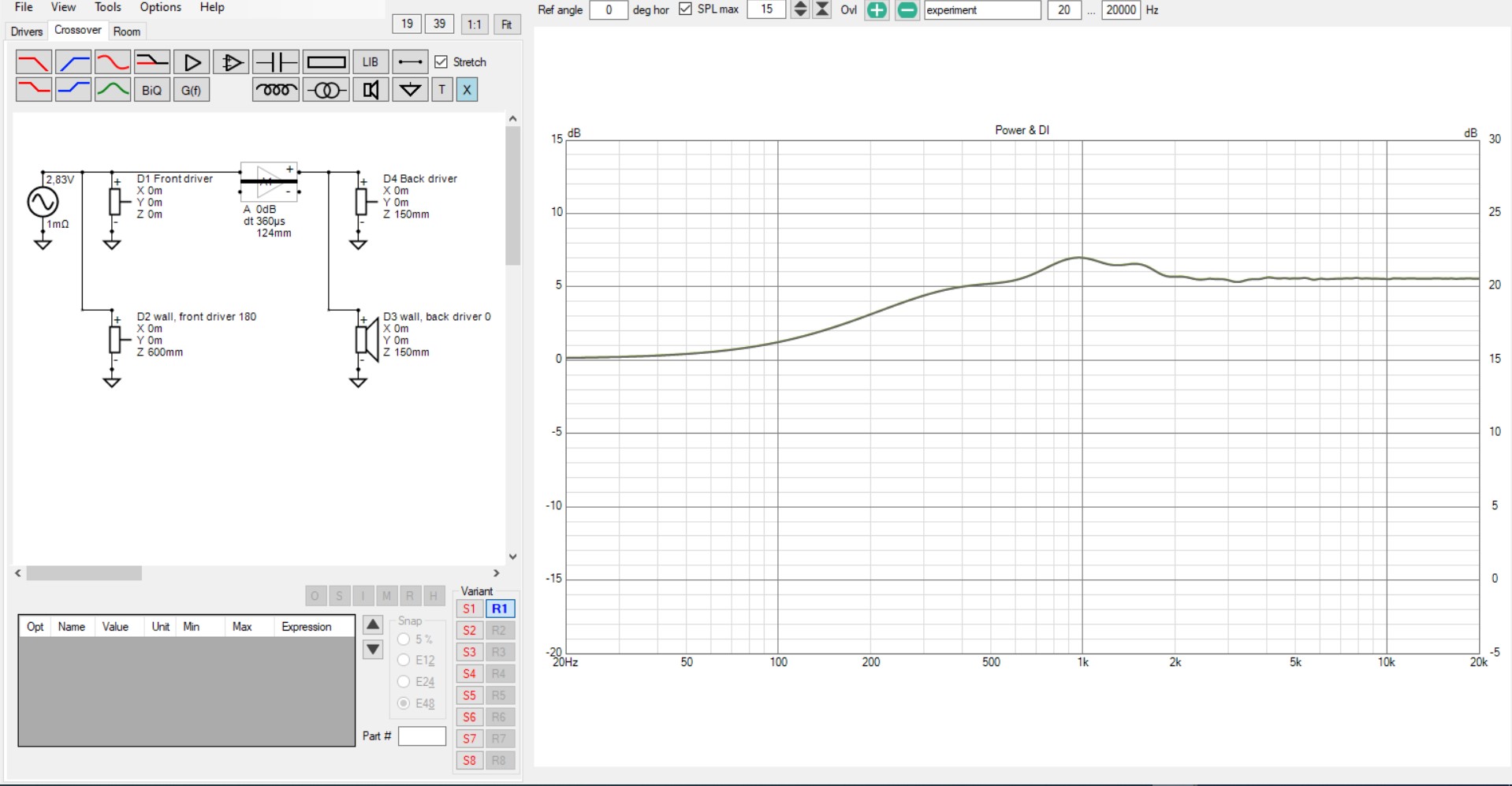Open the Tools menu
This screenshot has width=1512, height=786.
pyautogui.click(x=108, y=7)
